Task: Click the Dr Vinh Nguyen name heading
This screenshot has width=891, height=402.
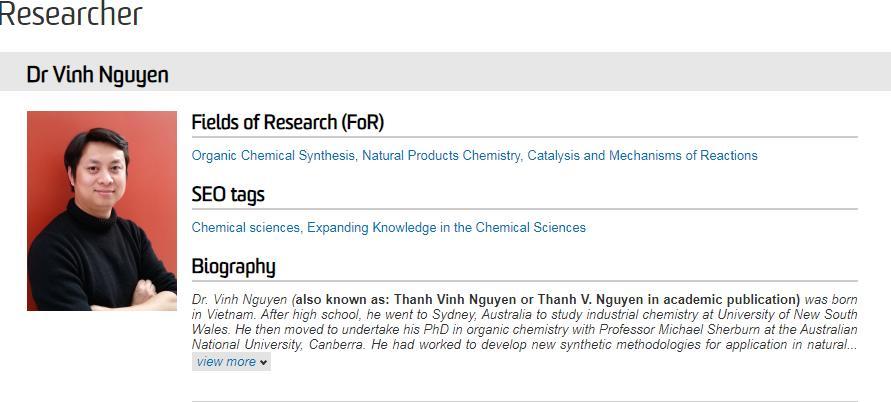Action: click(97, 75)
